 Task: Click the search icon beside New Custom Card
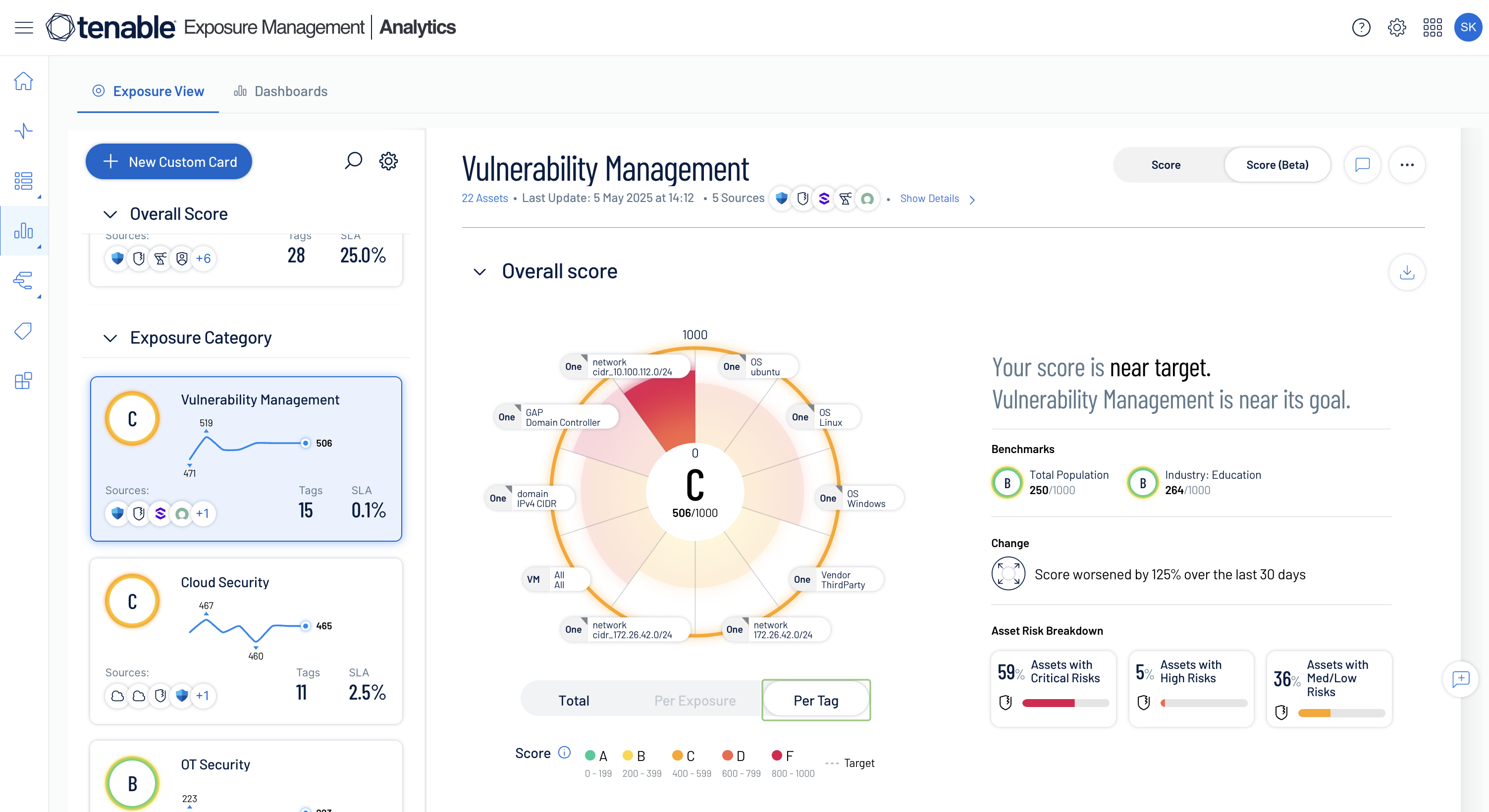click(x=353, y=160)
